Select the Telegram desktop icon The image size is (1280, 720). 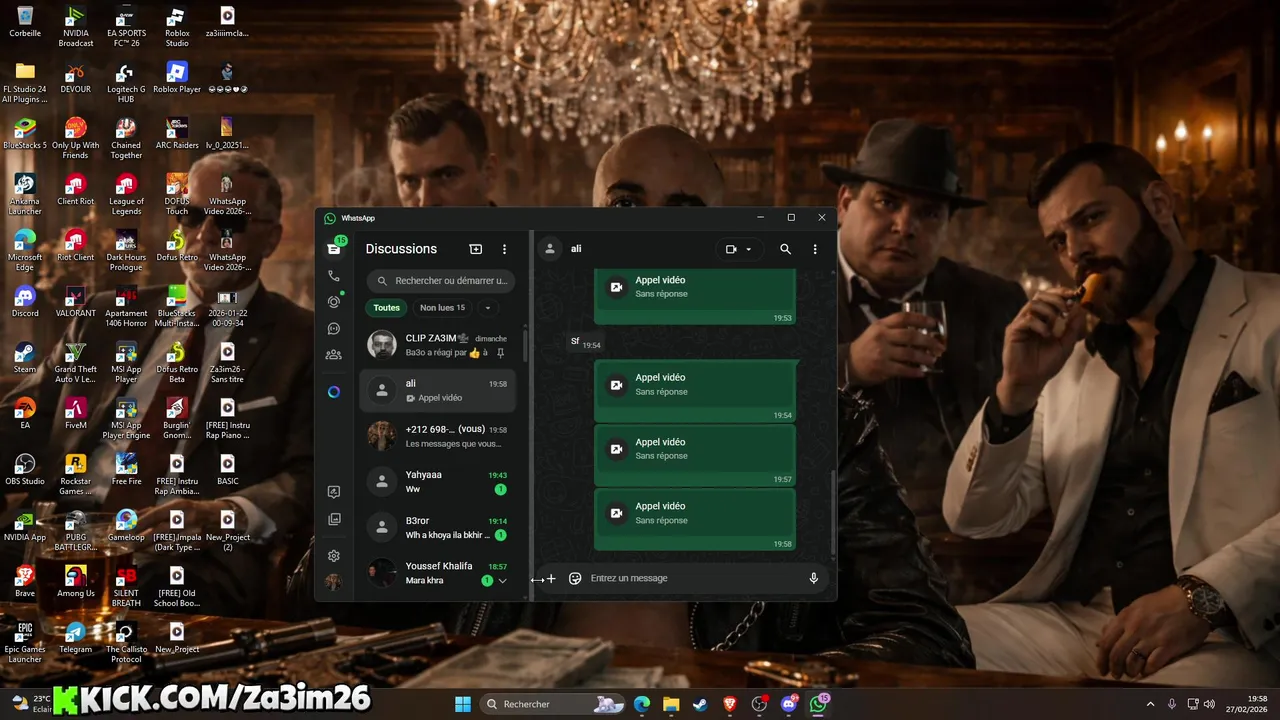tap(76, 638)
